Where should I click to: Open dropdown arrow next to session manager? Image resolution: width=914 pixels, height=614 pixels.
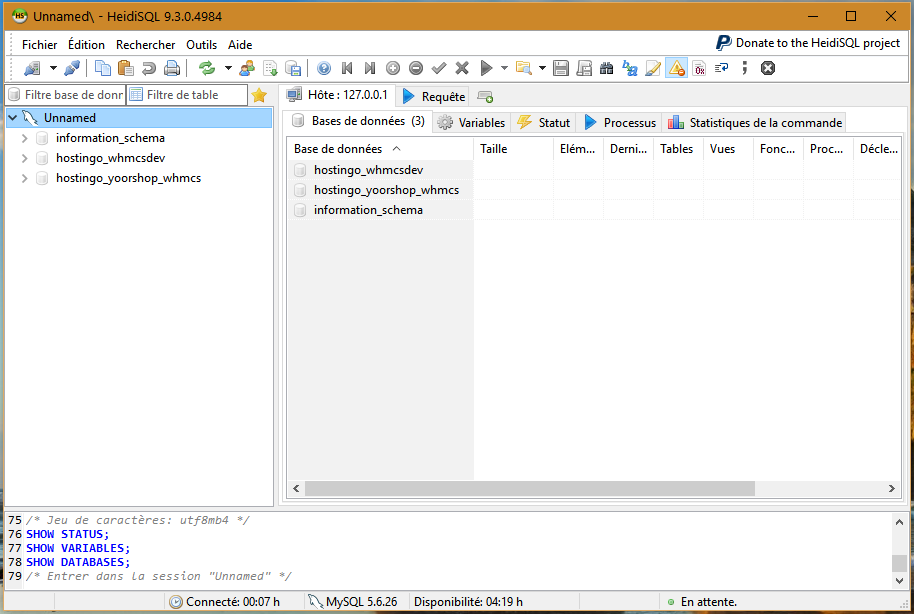tap(53, 68)
